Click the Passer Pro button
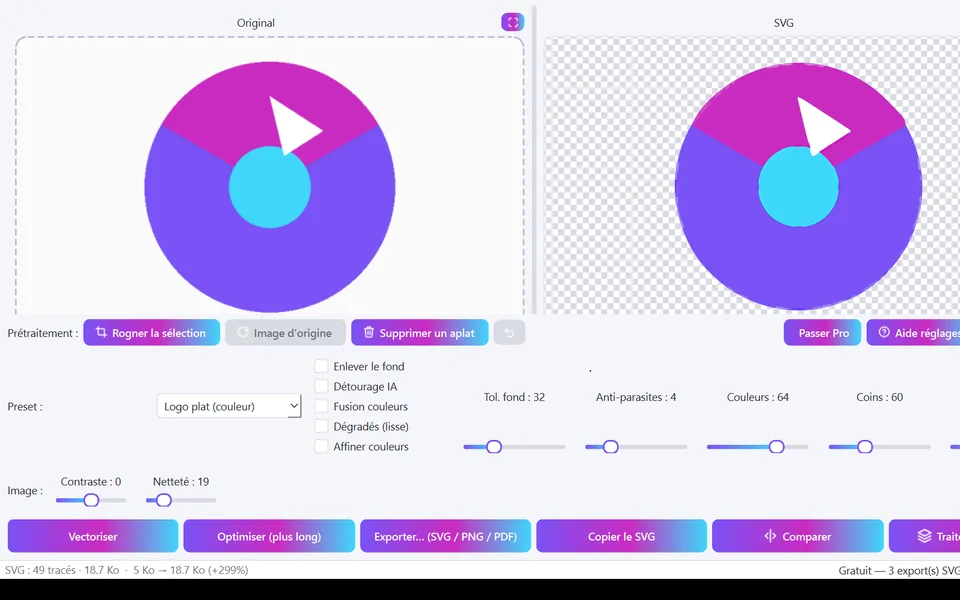This screenshot has width=960, height=600. [823, 333]
